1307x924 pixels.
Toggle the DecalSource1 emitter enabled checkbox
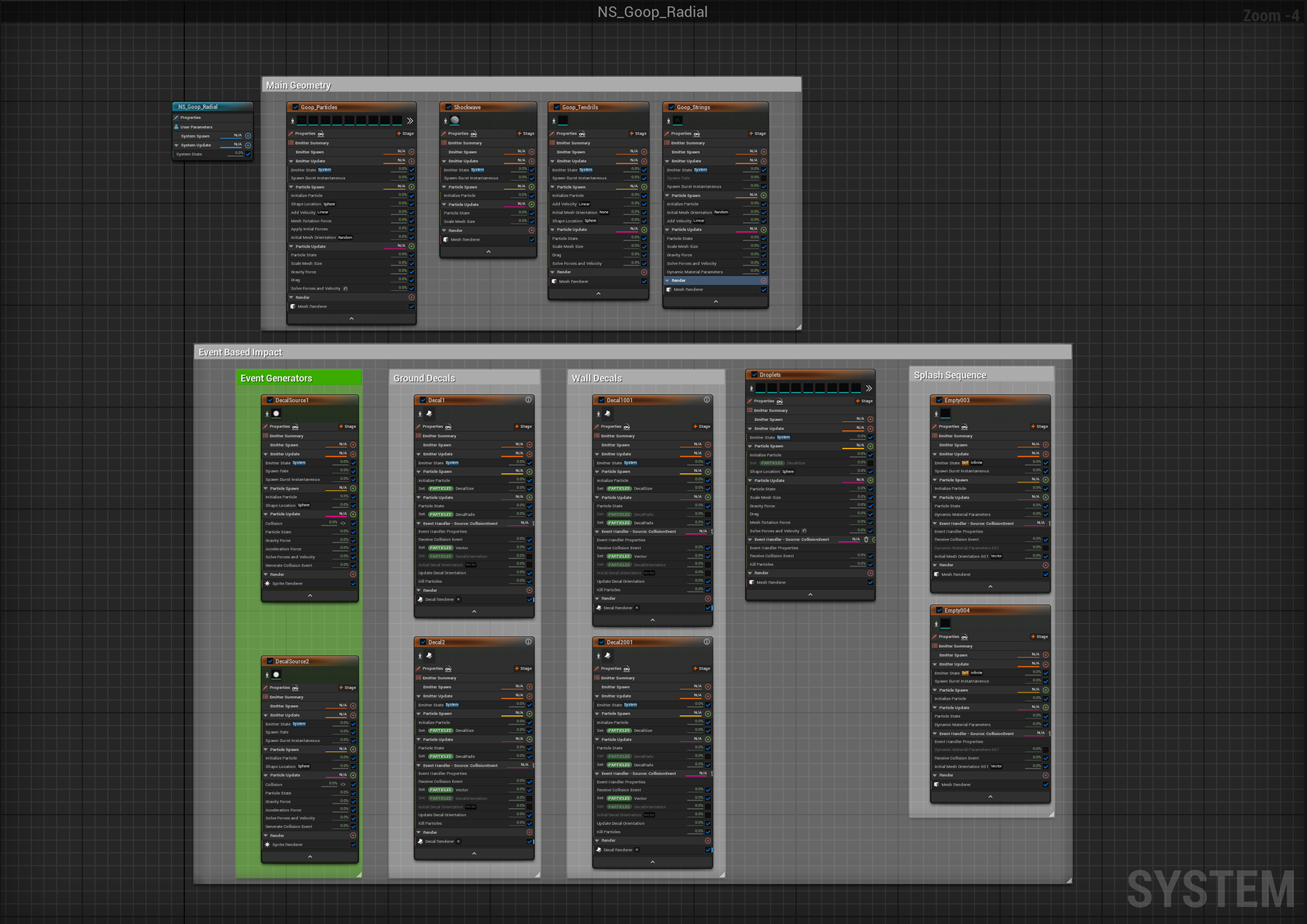pyautogui.click(x=270, y=400)
